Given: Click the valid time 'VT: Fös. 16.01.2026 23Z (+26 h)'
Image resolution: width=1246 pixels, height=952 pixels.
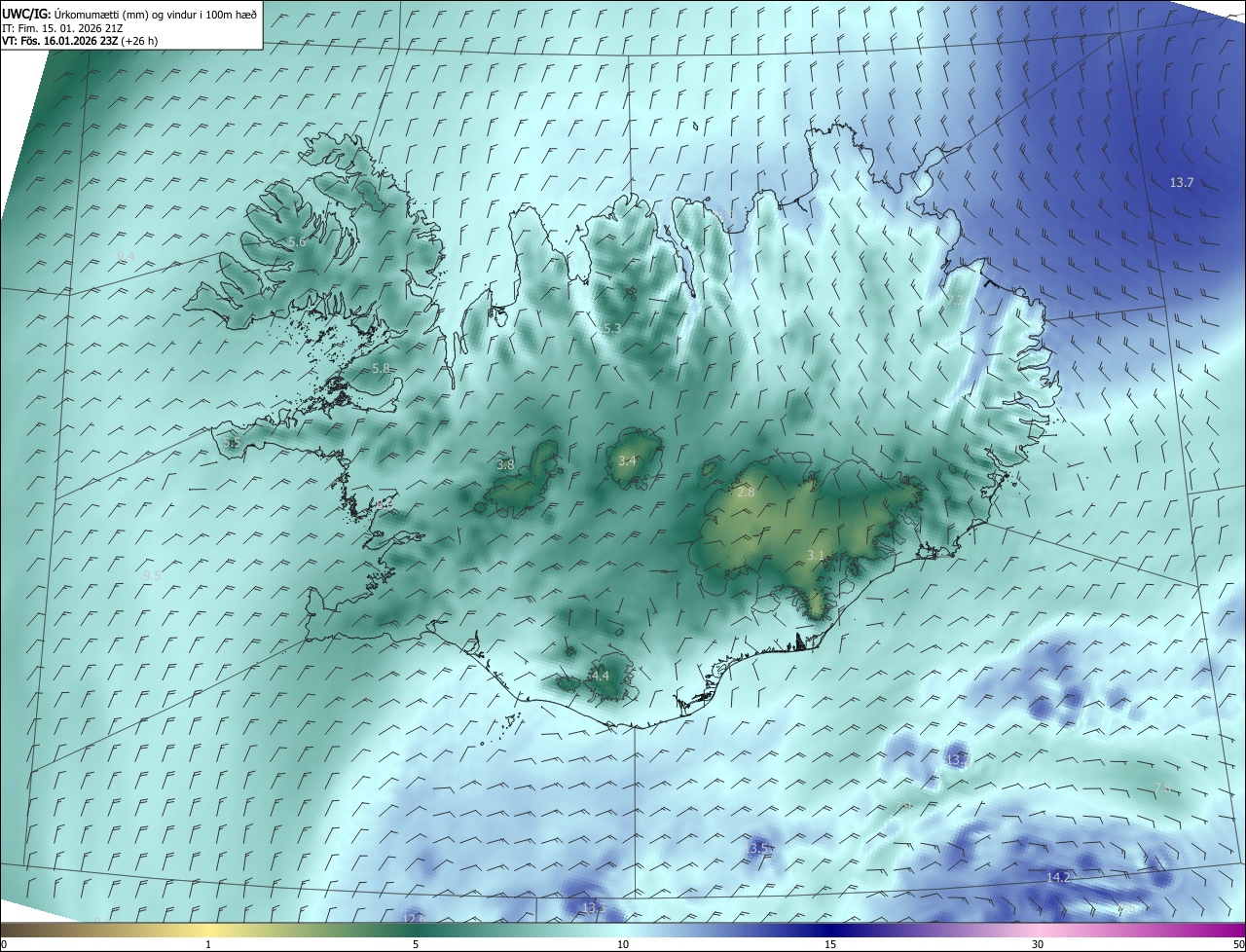Looking at the screenshot, I should coord(80,41).
